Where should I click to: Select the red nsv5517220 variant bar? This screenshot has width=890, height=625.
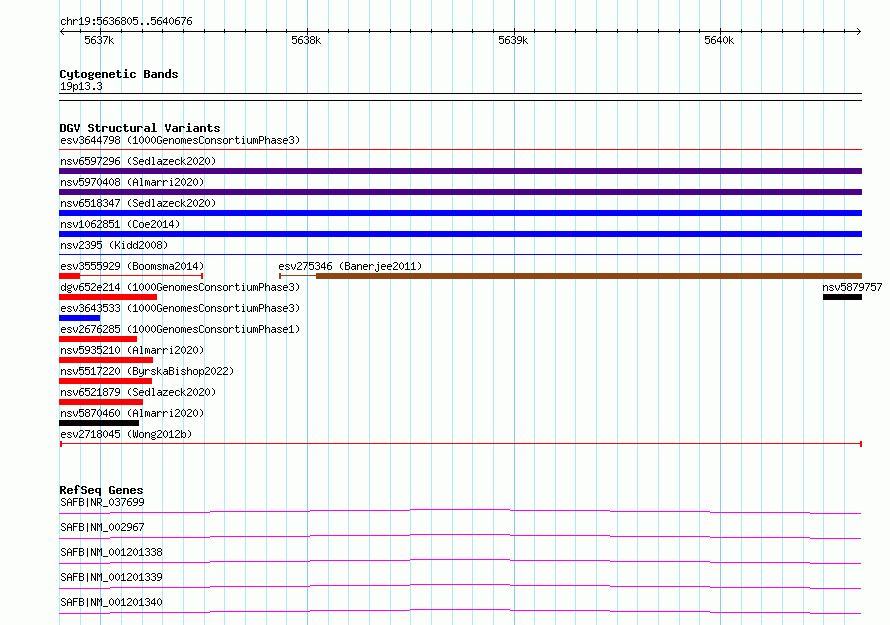pyautogui.click(x=106, y=381)
